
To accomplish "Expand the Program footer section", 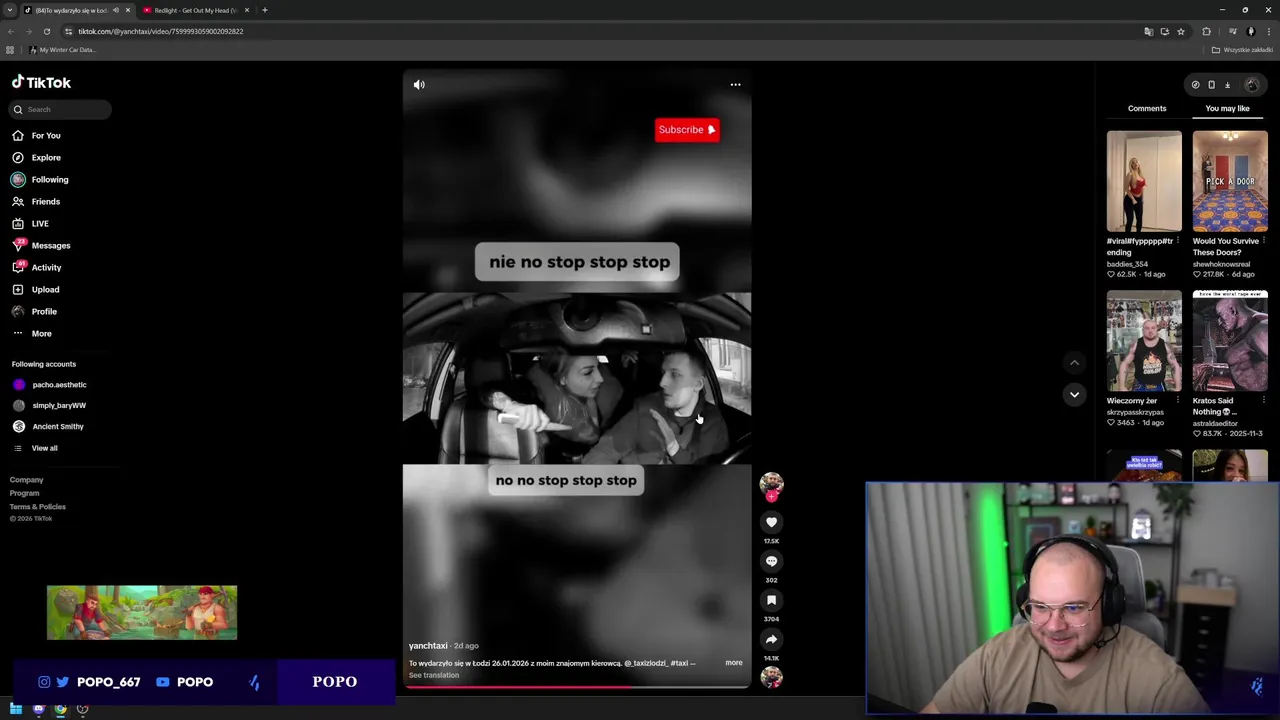I will coord(25,493).
